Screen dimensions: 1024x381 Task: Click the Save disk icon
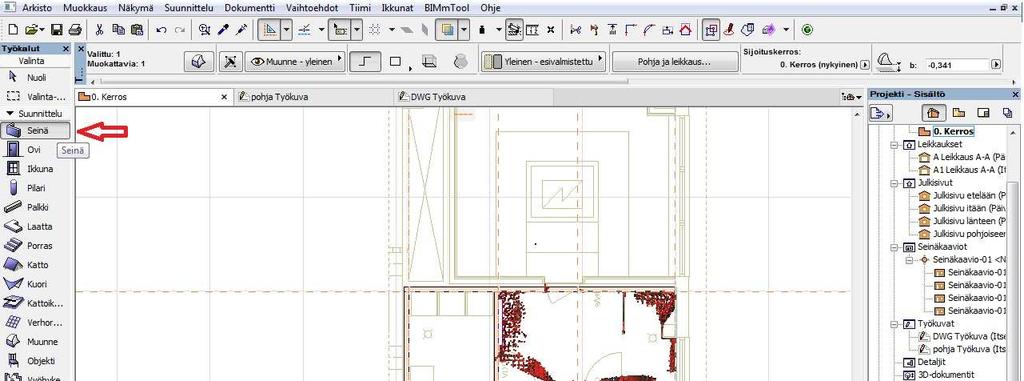(x=57, y=29)
